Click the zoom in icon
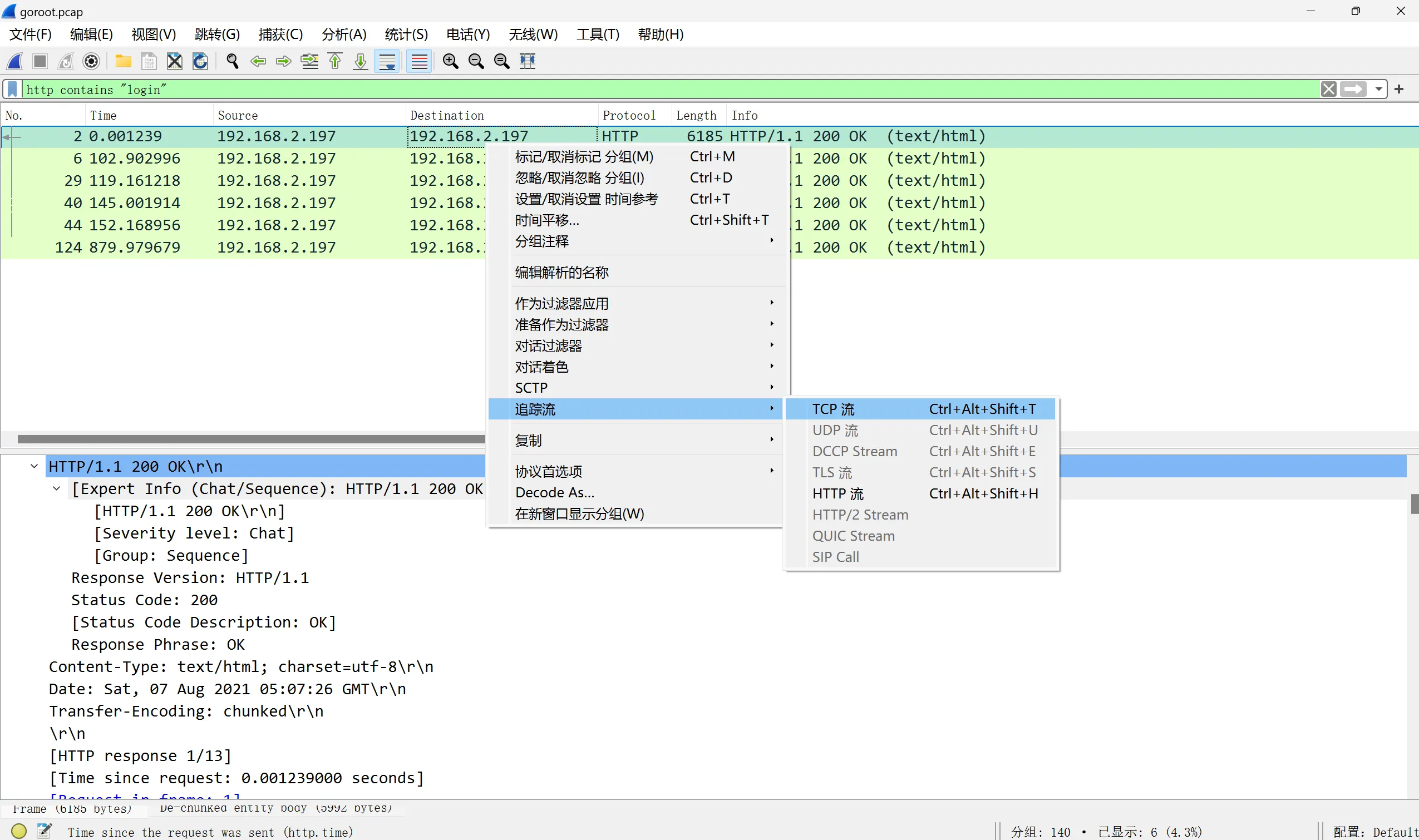Viewport: 1419px width, 840px height. coord(450,61)
